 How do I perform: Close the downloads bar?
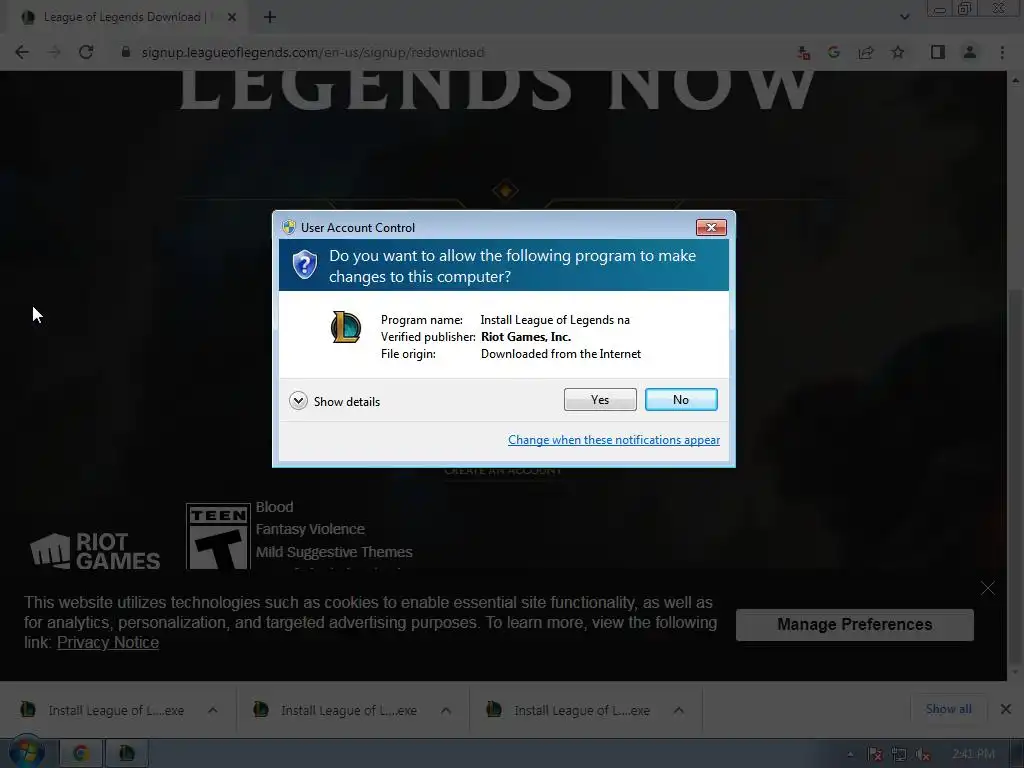(x=1006, y=709)
